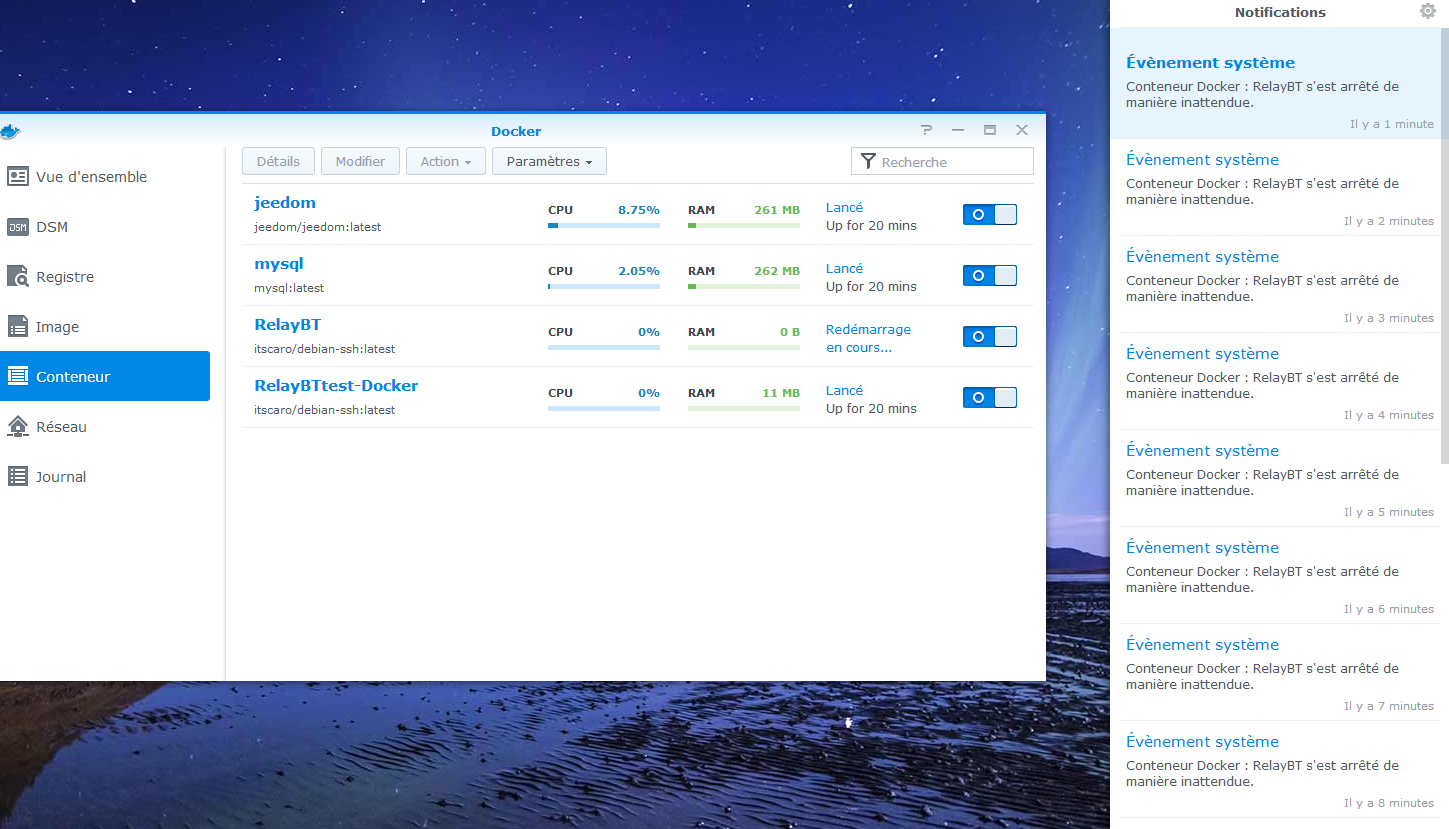Toggle the RelayBT container switch

990,336
